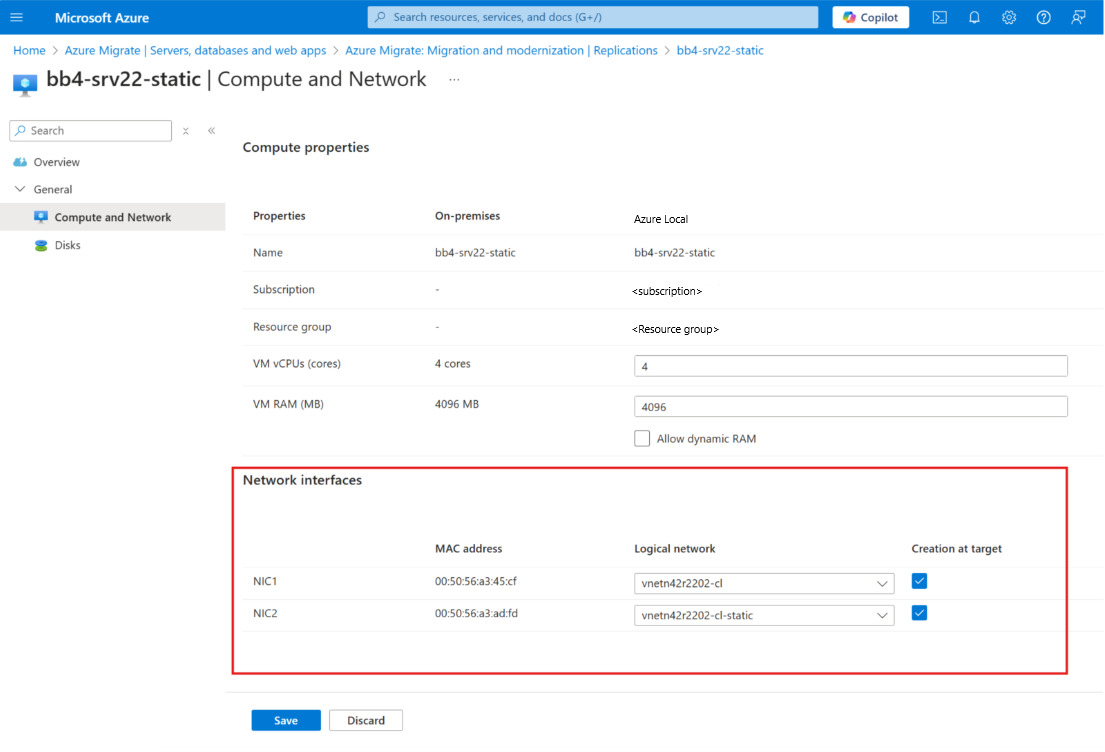Click the <subscription> value

pos(667,291)
